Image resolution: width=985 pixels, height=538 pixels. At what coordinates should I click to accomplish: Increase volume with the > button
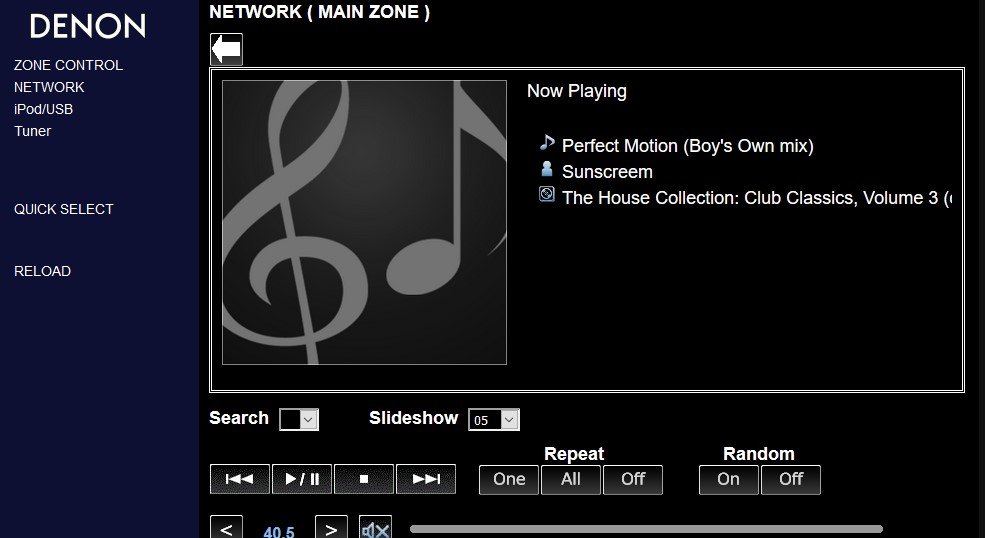(x=331, y=528)
